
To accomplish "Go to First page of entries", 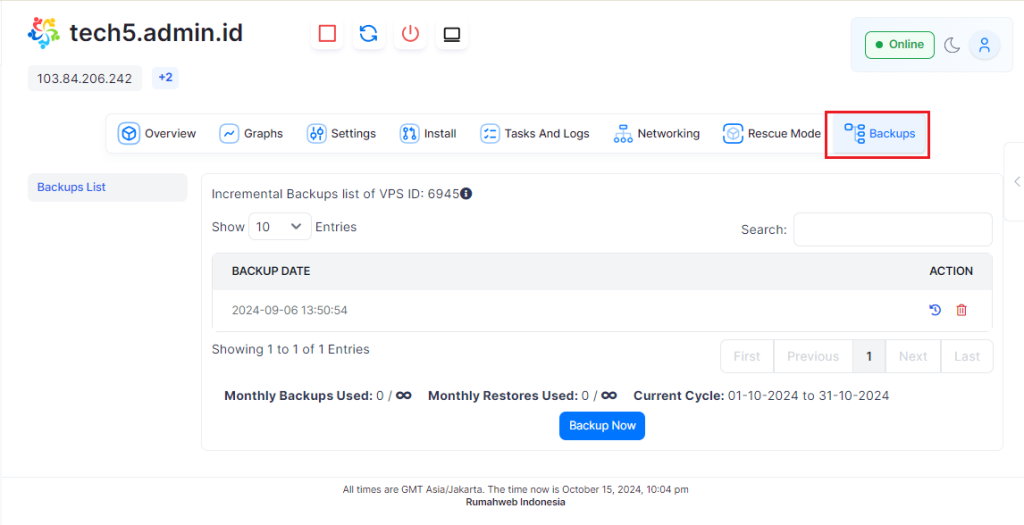I will click(747, 357).
